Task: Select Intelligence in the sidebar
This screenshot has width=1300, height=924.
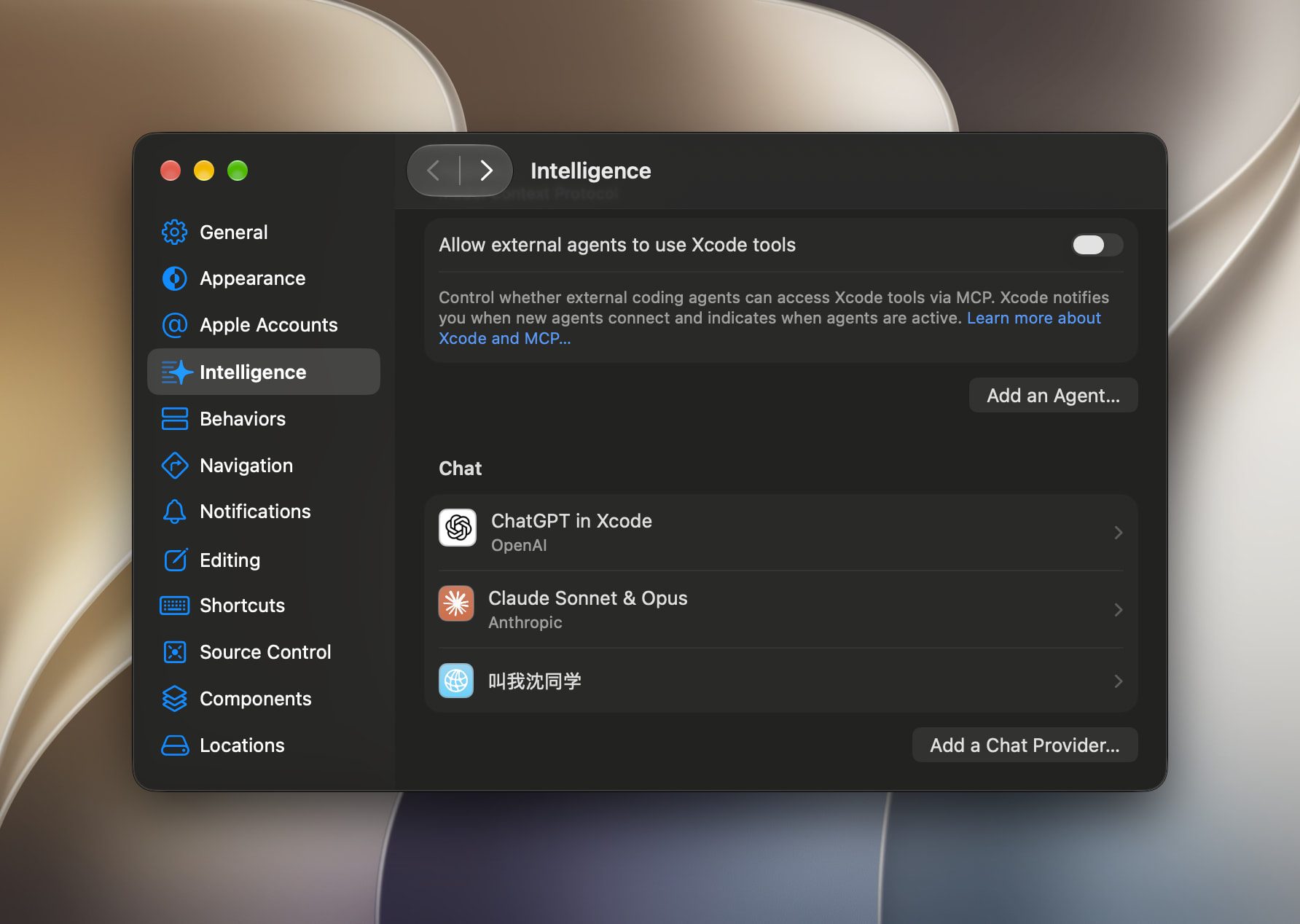Action: [264, 372]
